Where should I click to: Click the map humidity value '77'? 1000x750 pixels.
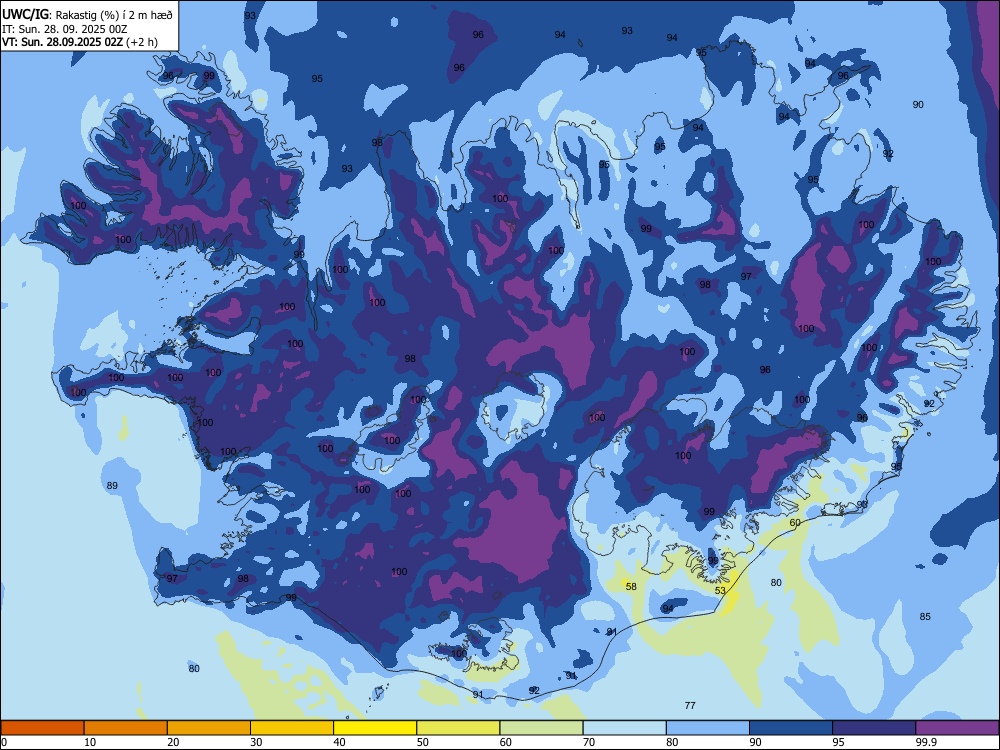coord(690,705)
